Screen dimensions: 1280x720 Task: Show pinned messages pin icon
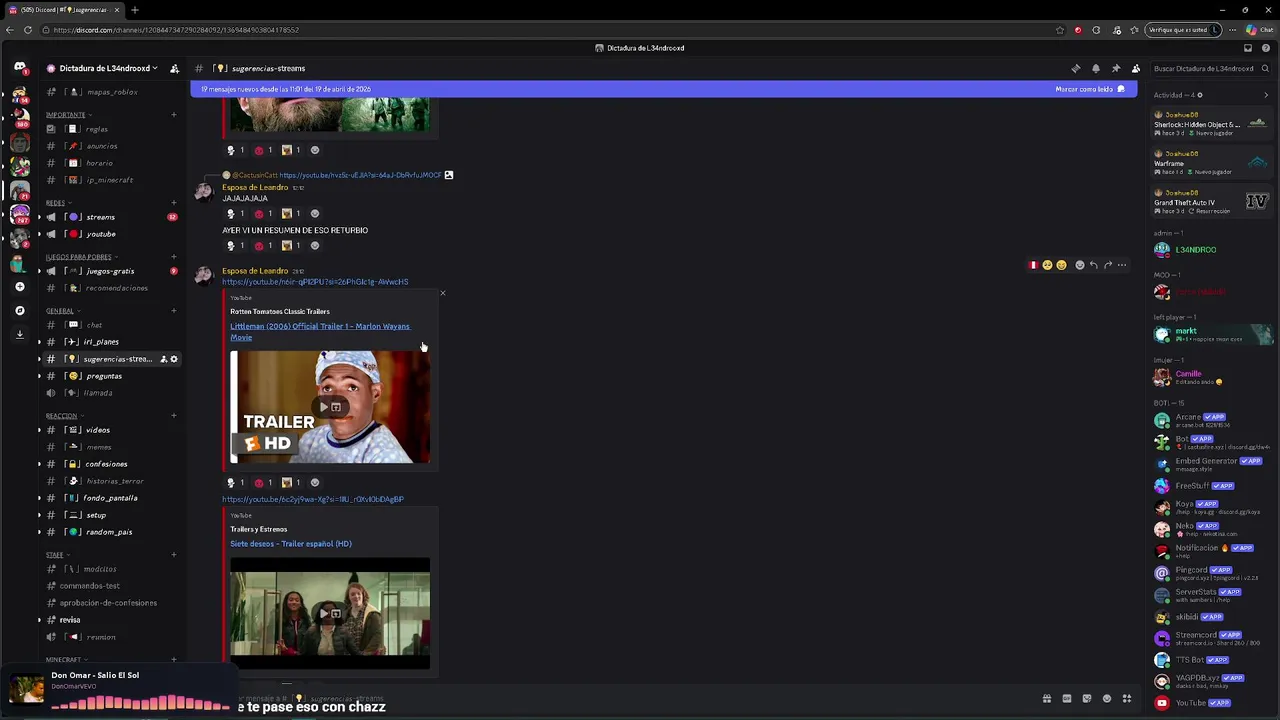pos(1116,69)
